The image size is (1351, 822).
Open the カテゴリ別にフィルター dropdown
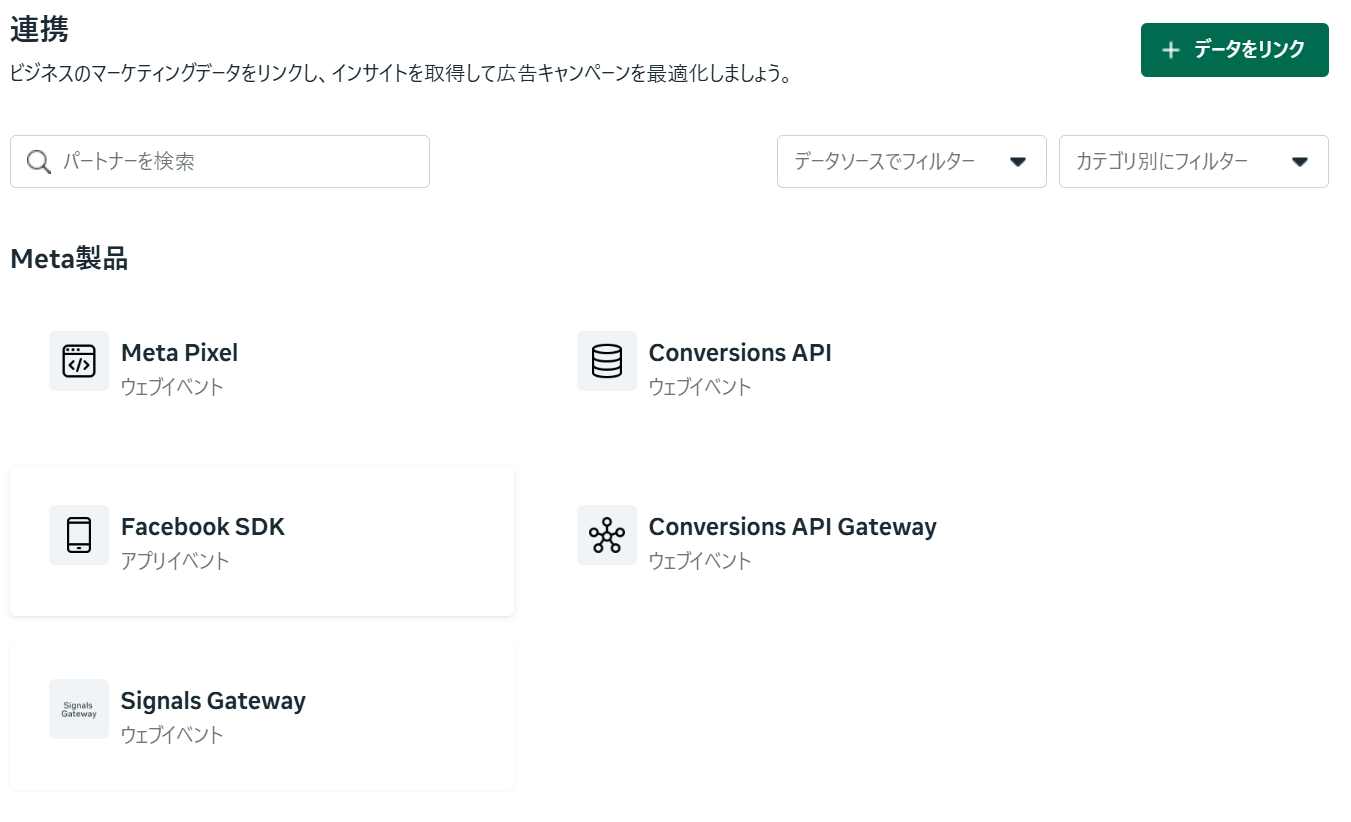tap(1162, 162)
